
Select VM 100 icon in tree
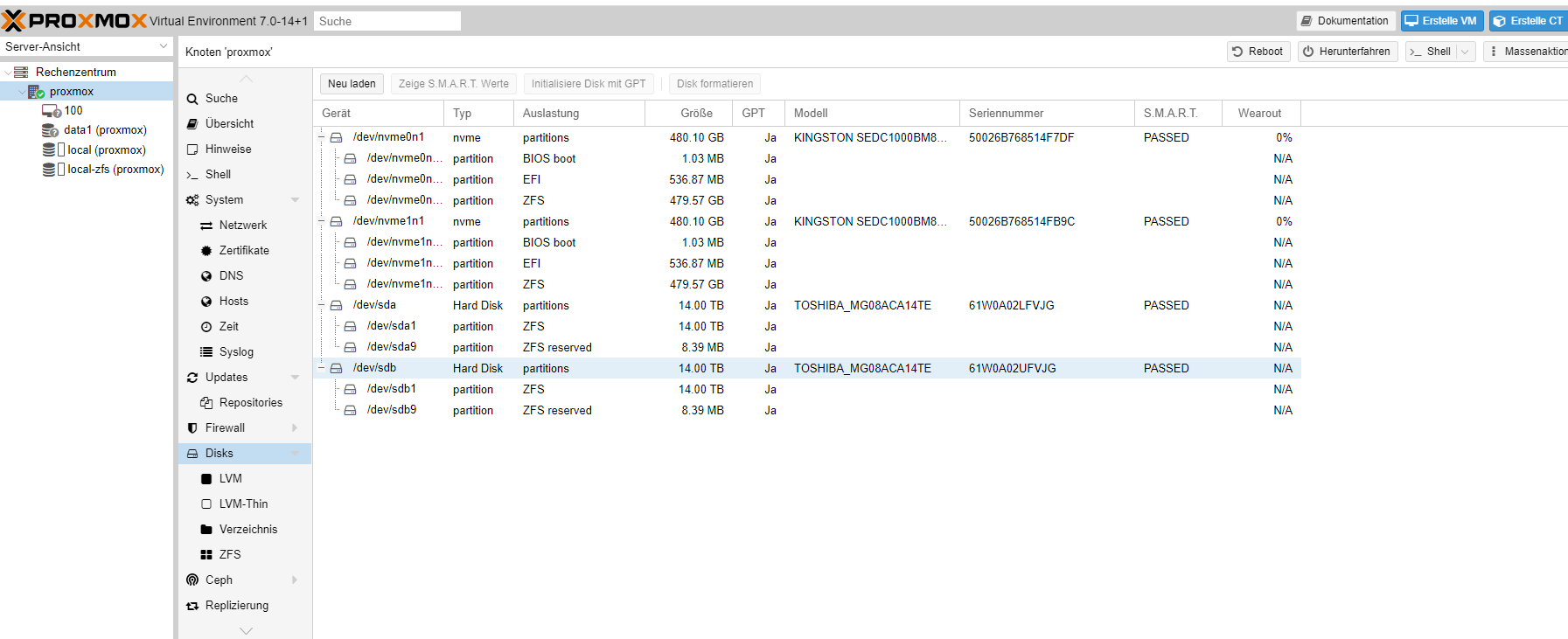[51, 111]
